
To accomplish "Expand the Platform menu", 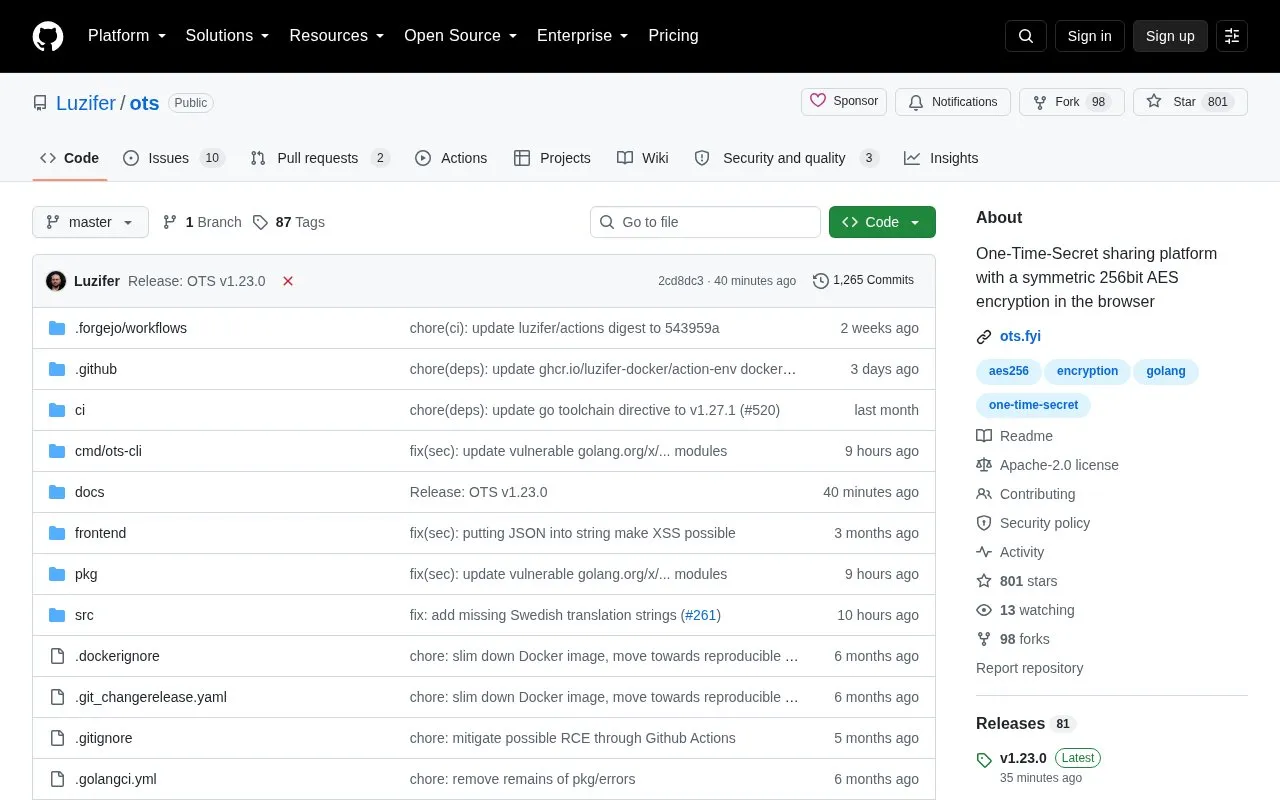I will tap(127, 36).
